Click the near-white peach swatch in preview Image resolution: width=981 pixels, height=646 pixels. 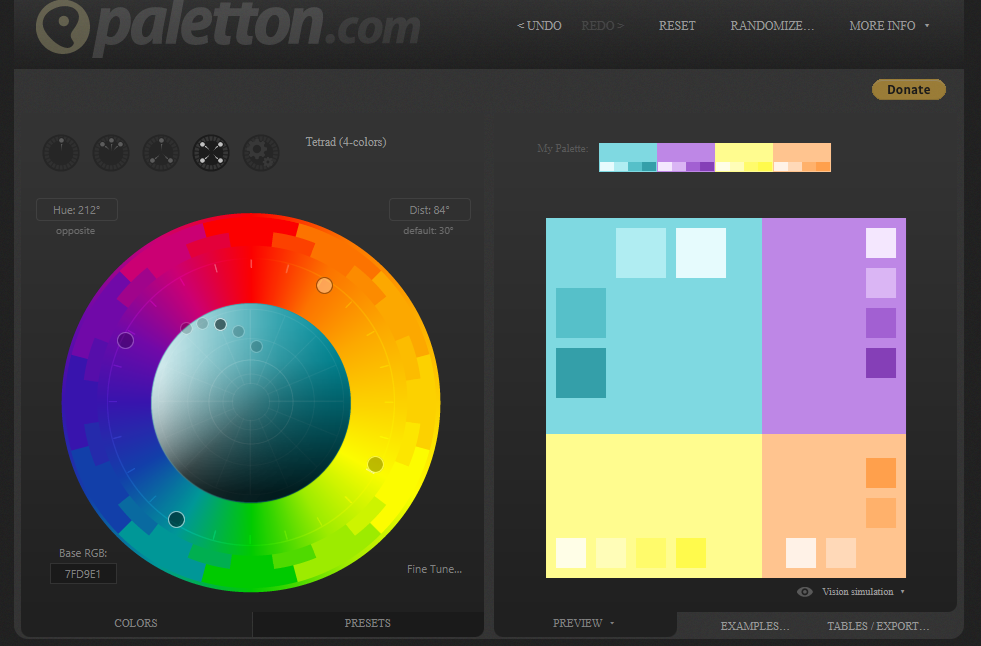click(x=801, y=553)
